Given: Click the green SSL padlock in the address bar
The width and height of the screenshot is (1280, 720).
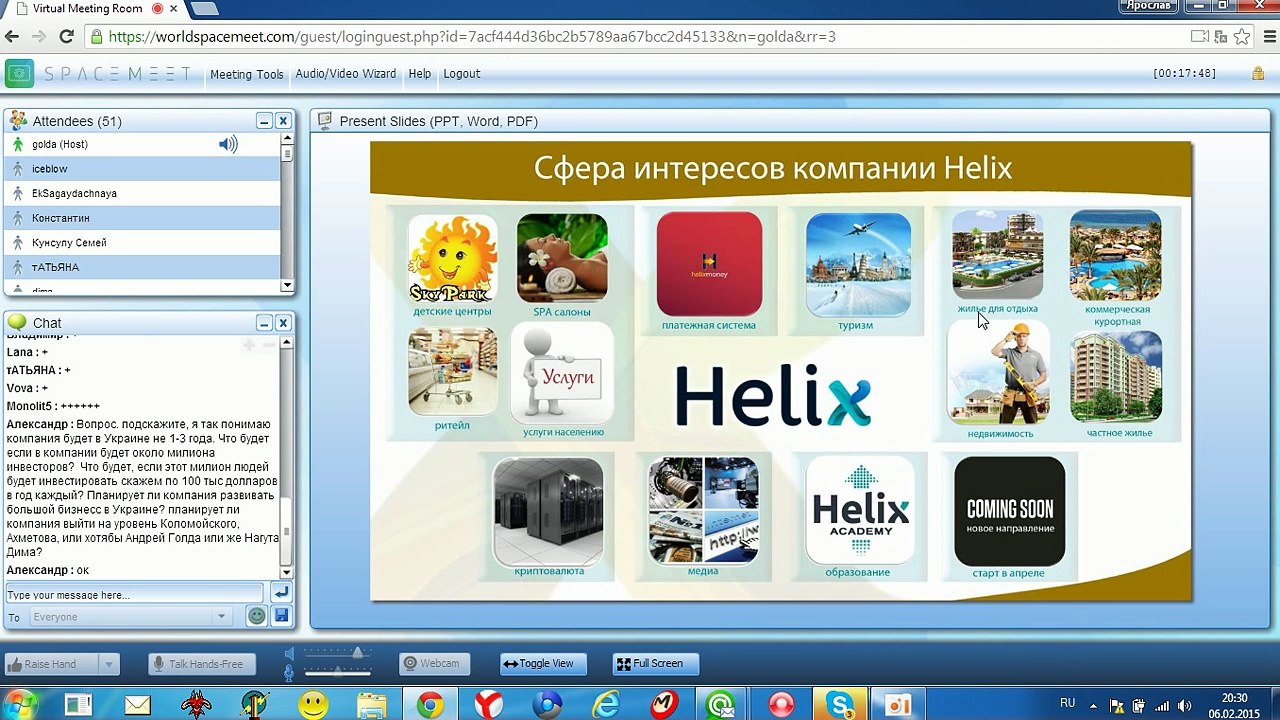Looking at the screenshot, I should point(96,37).
